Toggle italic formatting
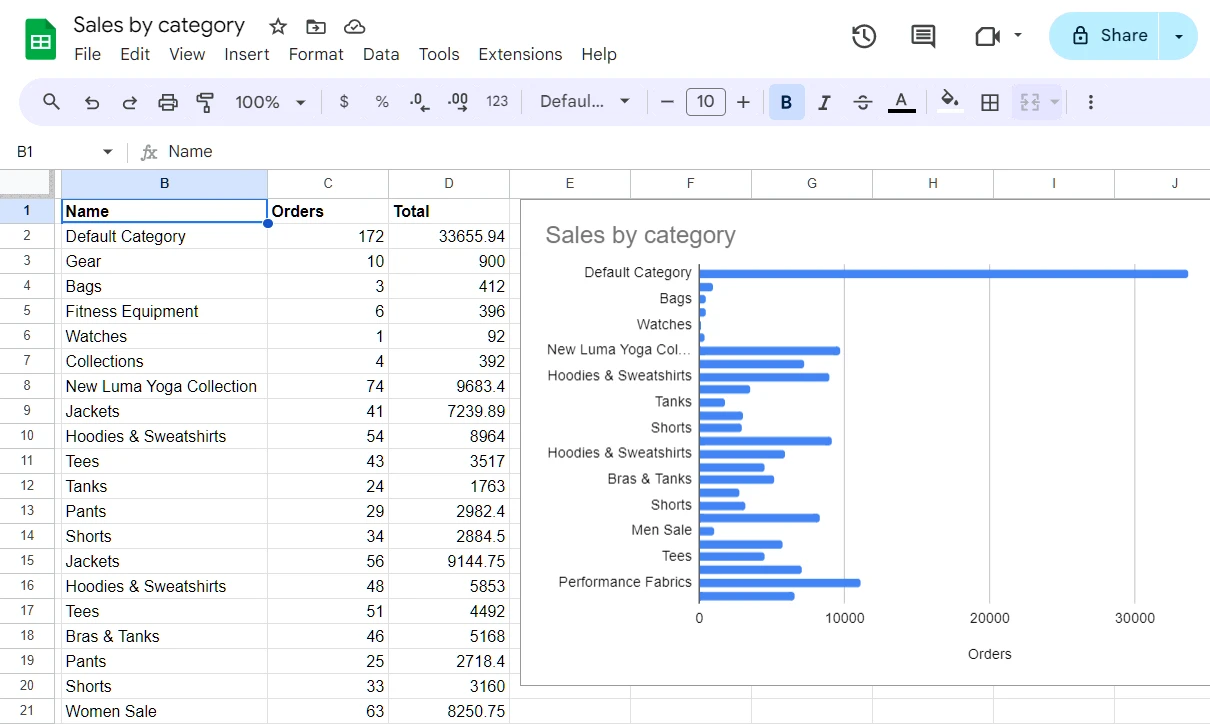 pyautogui.click(x=824, y=101)
